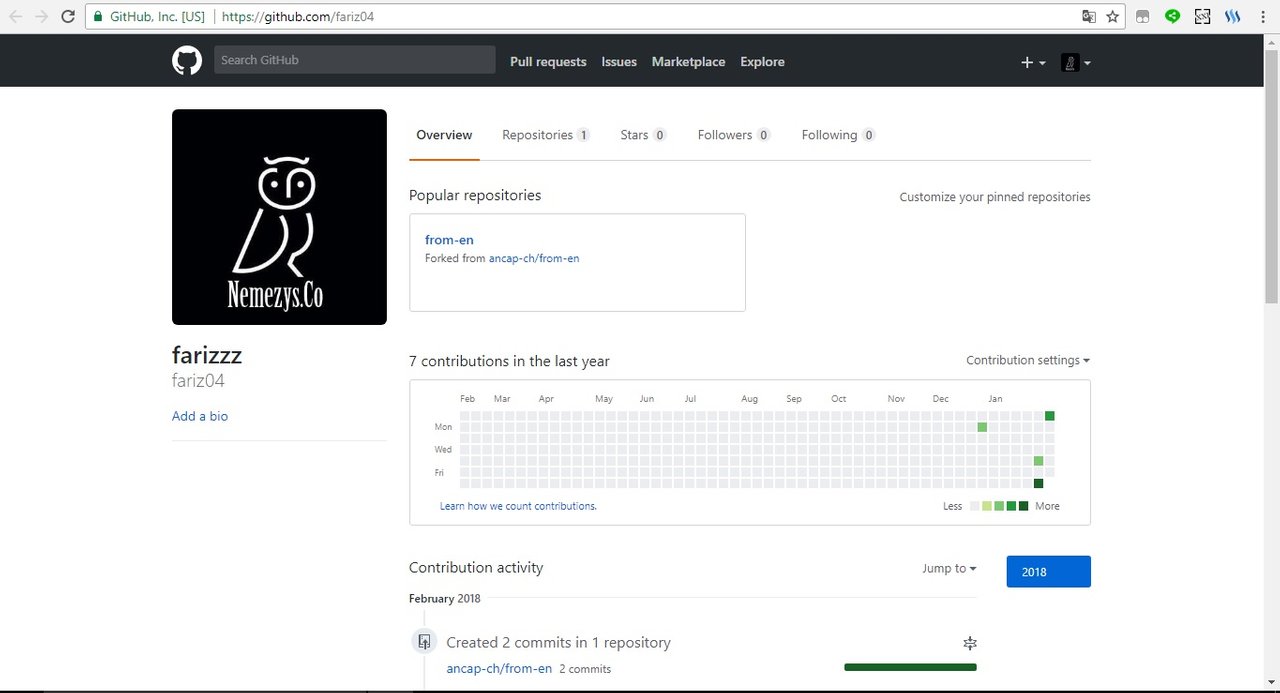1280x693 pixels.
Task: Open the Jump to dropdown
Action: pyautogui.click(x=949, y=568)
